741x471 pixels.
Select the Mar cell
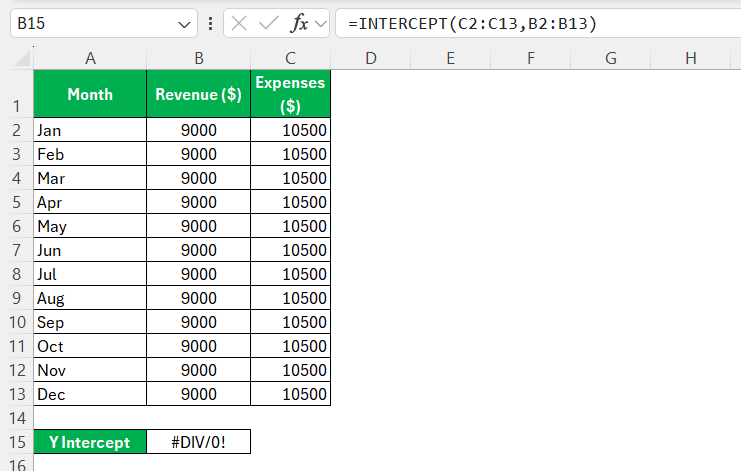[x=90, y=178]
